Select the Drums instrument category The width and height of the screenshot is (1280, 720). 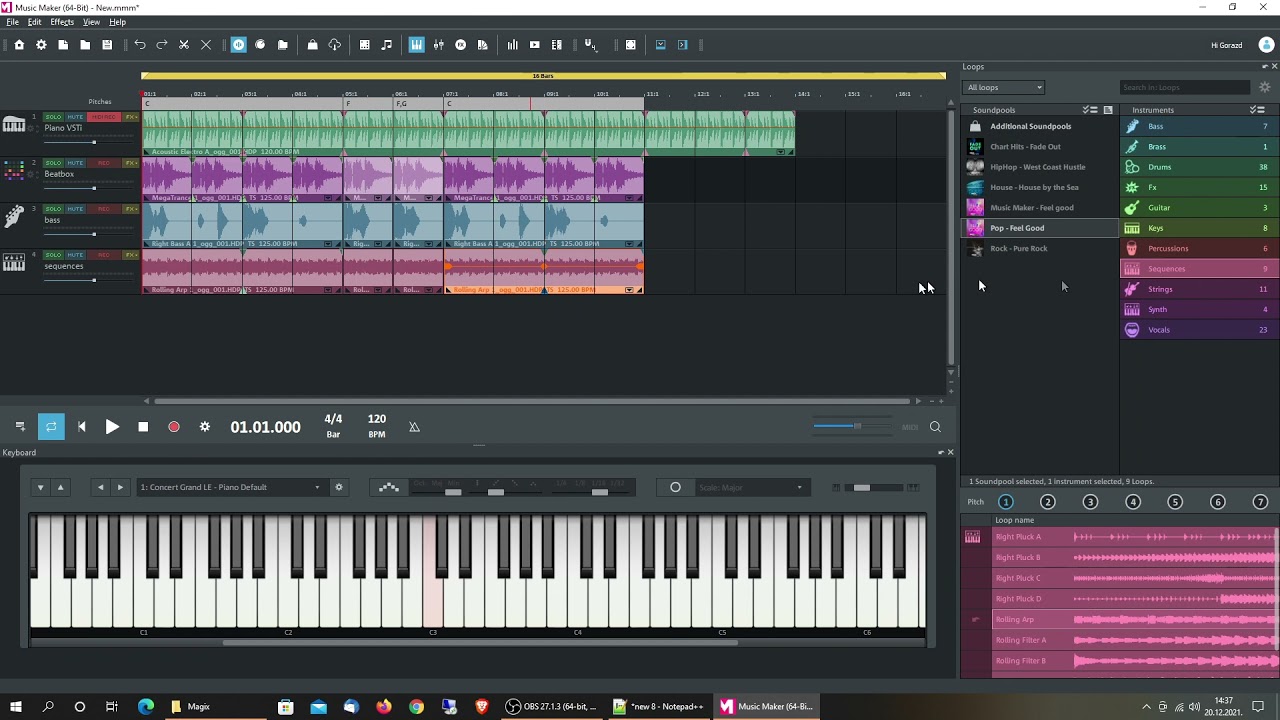pyautogui.click(x=1199, y=167)
